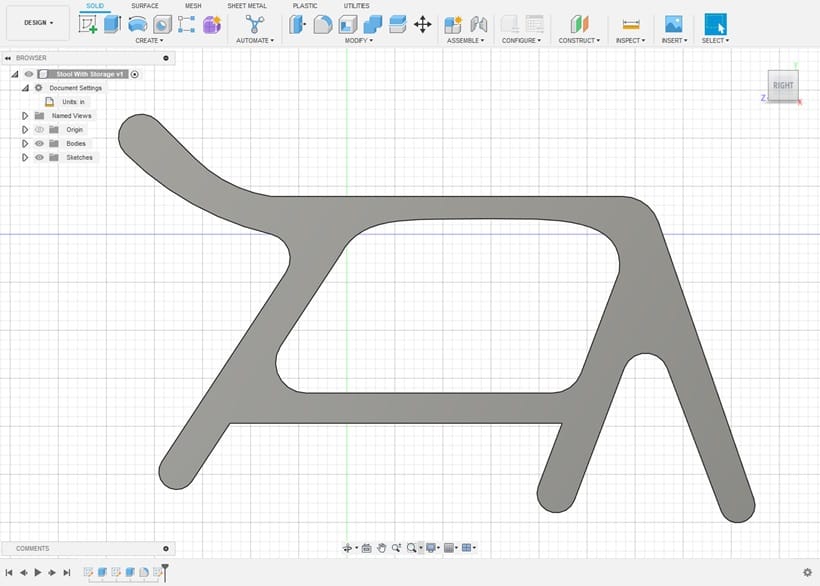This screenshot has width=820, height=586.
Task: Select the Create Sketch tool
Action: point(90,22)
